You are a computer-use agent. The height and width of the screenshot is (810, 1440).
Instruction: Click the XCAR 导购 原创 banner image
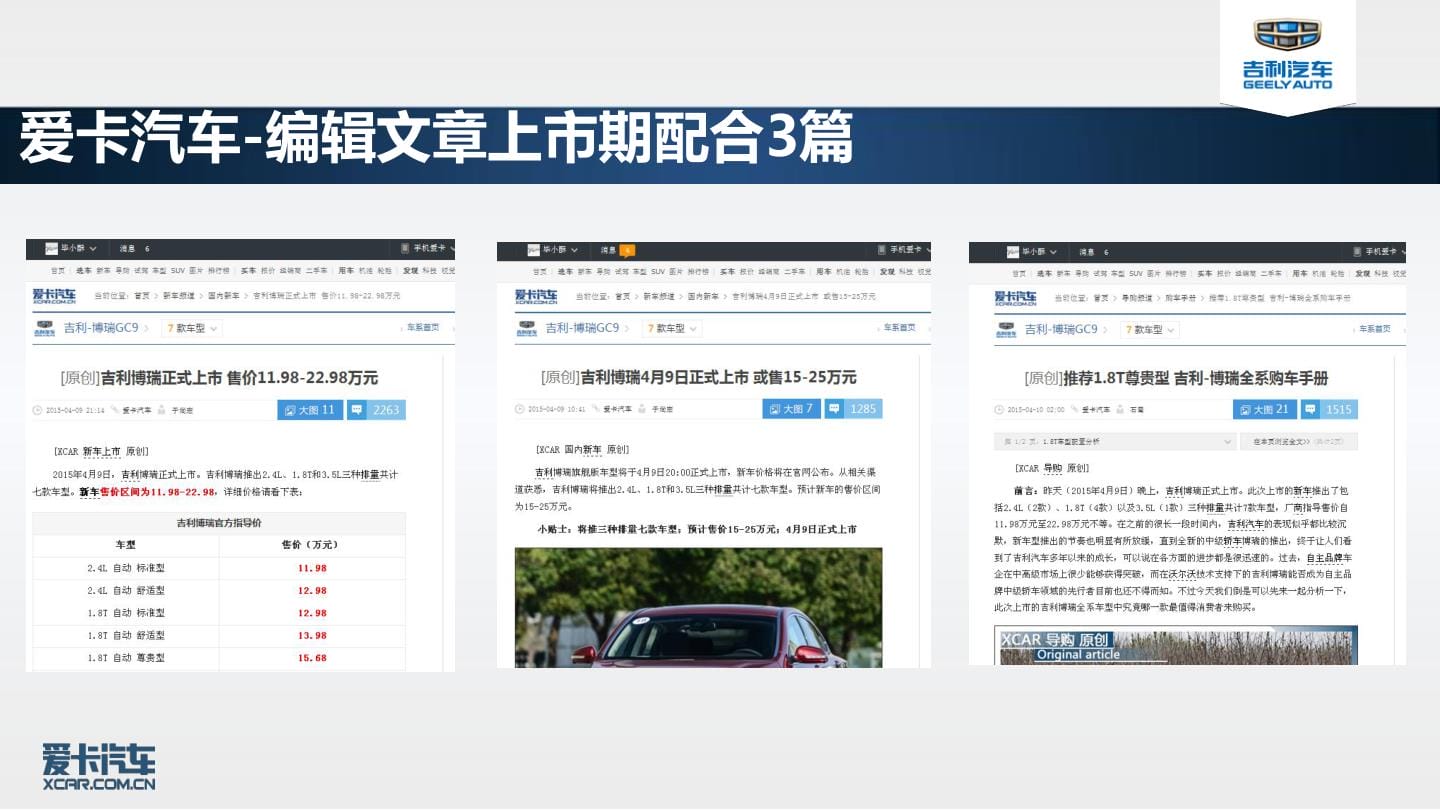(x=1176, y=646)
